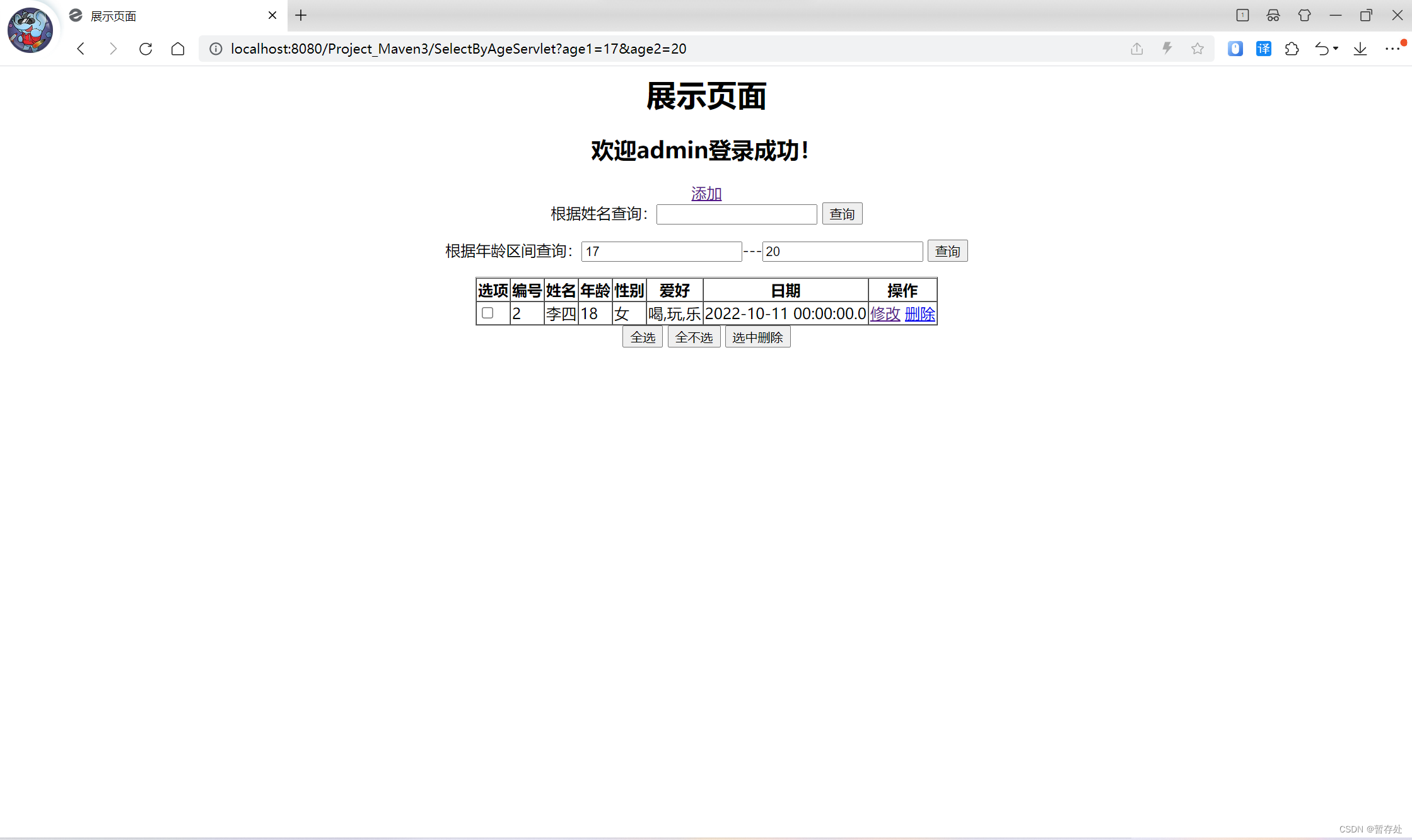The image size is (1412, 840).
Task: Click the browser profile avatar
Action: tap(30, 30)
